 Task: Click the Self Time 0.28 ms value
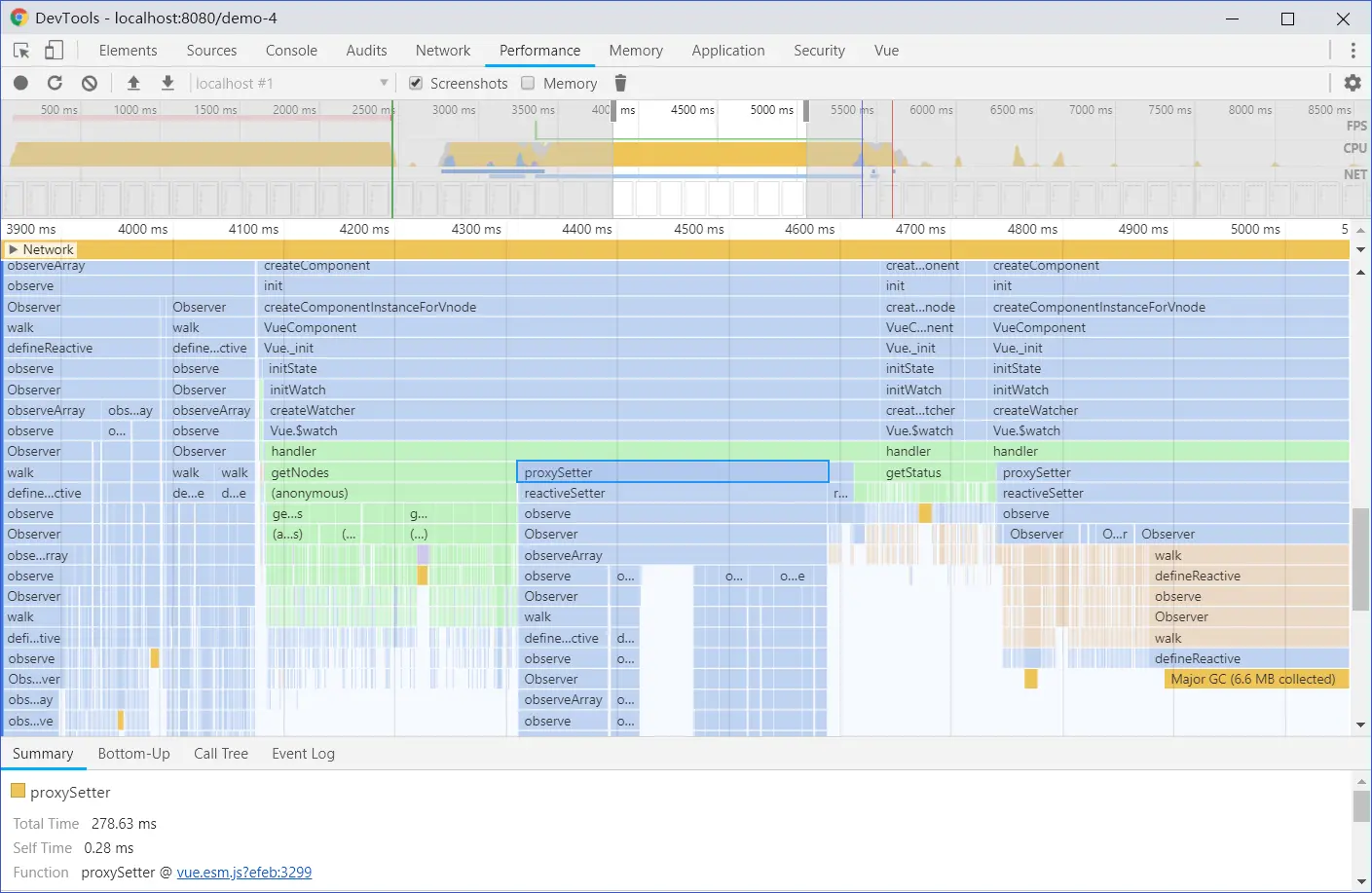(108, 848)
